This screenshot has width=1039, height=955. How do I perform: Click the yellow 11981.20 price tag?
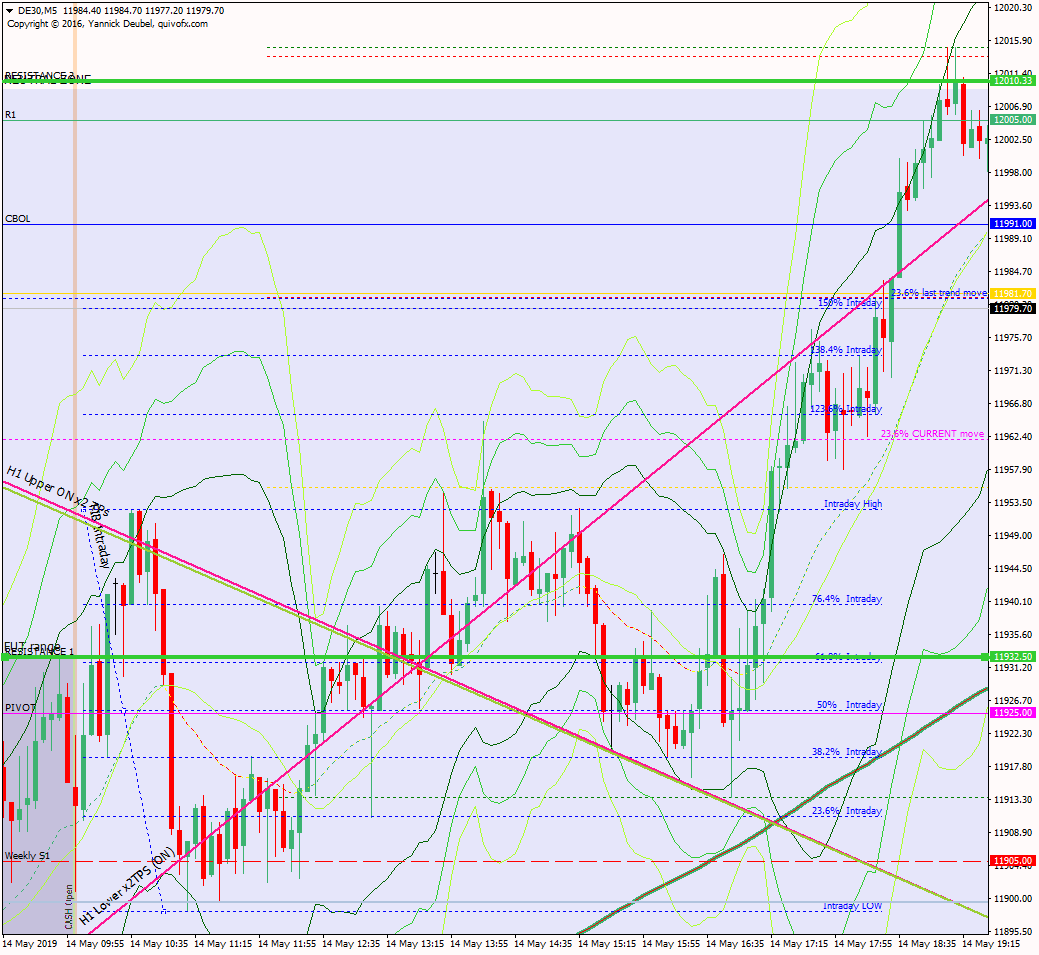tap(1012, 294)
